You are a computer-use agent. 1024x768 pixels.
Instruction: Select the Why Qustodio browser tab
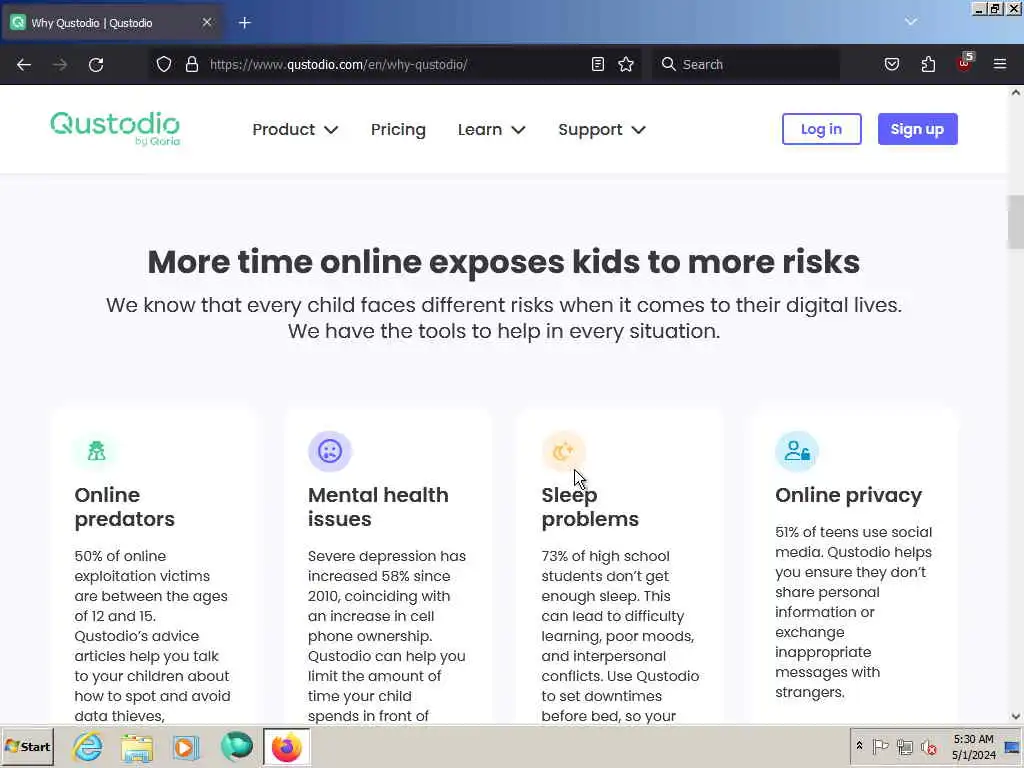click(x=112, y=23)
